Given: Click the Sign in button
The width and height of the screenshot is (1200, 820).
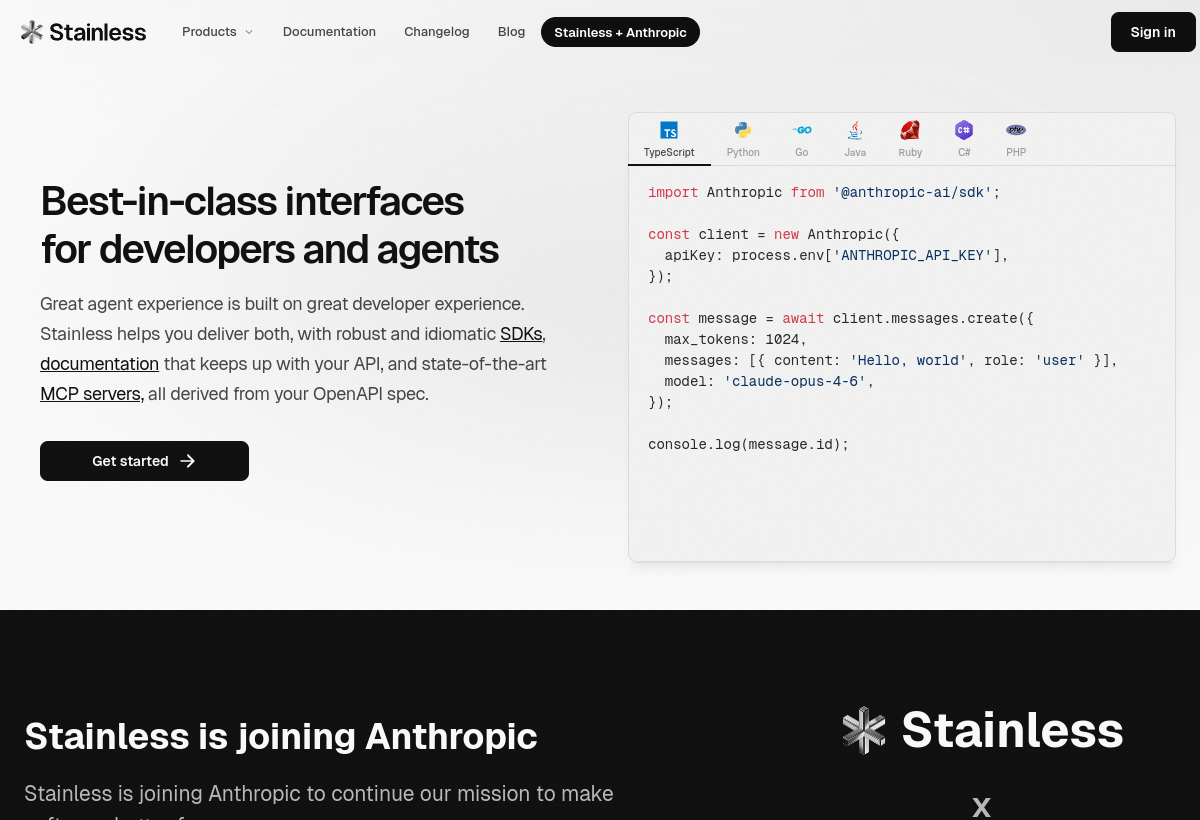Looking at the screenshot, I should pyautogui.click(x=1153, y=32).
